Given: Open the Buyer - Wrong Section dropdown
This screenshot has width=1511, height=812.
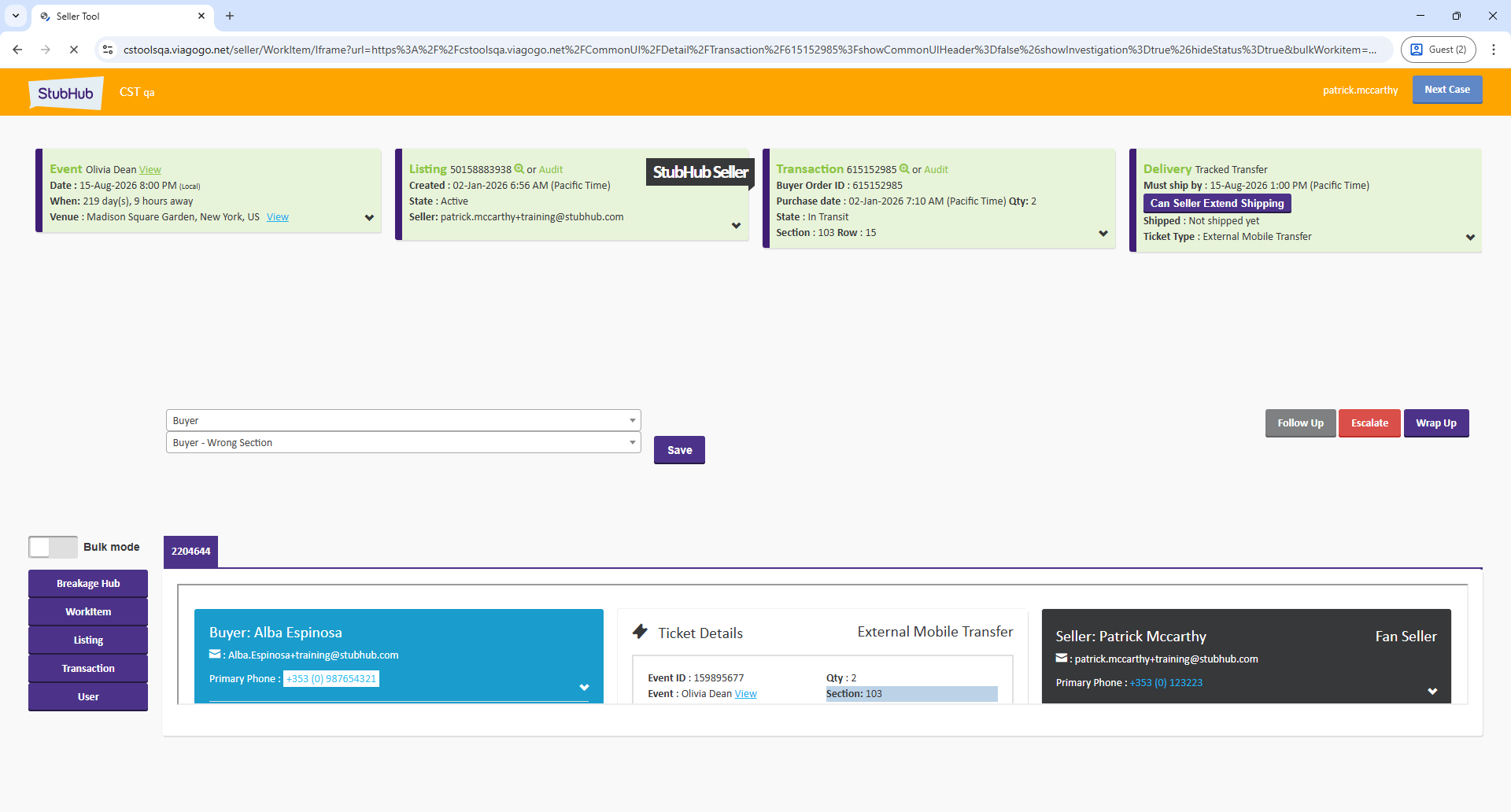Looking at the screenshot, I should pos(403,443).
